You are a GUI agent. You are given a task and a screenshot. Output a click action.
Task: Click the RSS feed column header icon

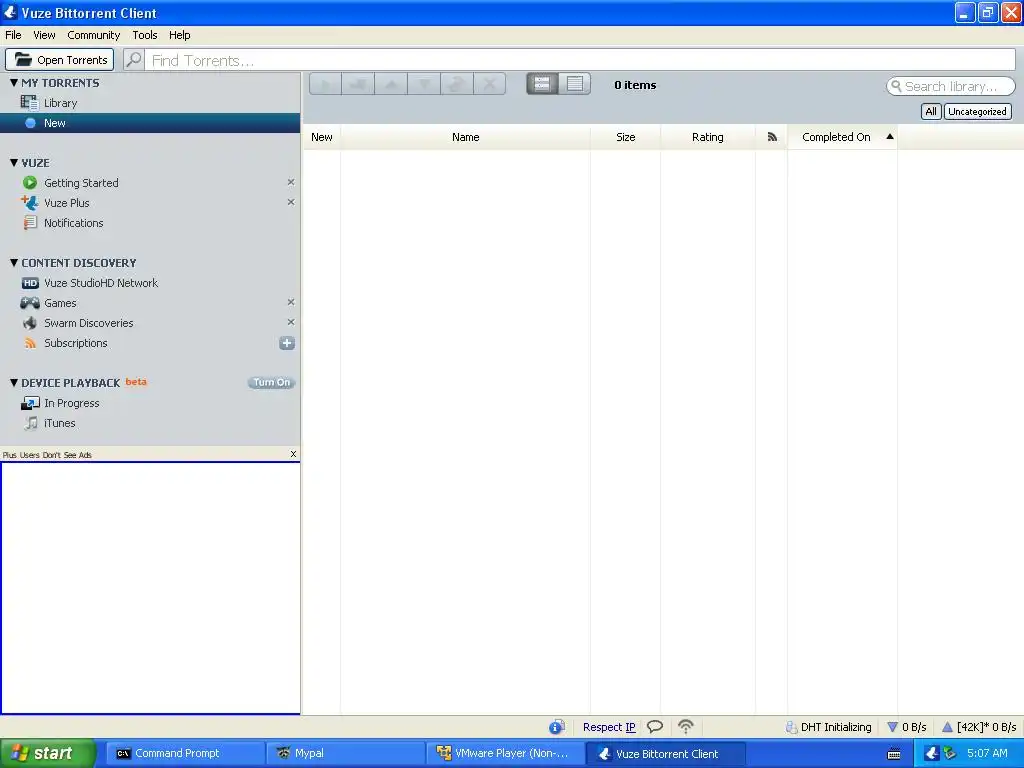772,137
